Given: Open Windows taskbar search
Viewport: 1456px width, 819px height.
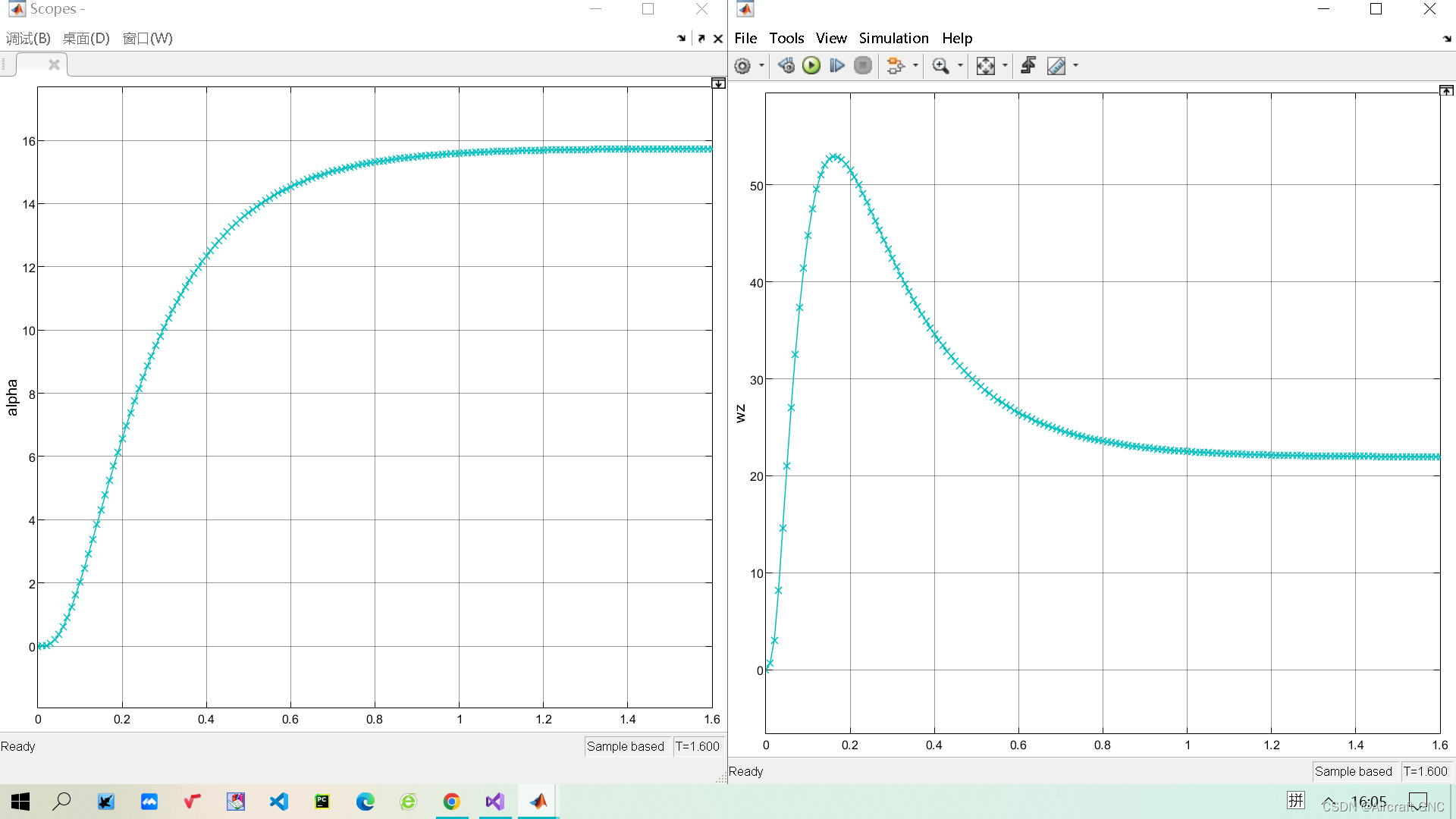Looking at the screenshot, I should click(x=61, y=802).
